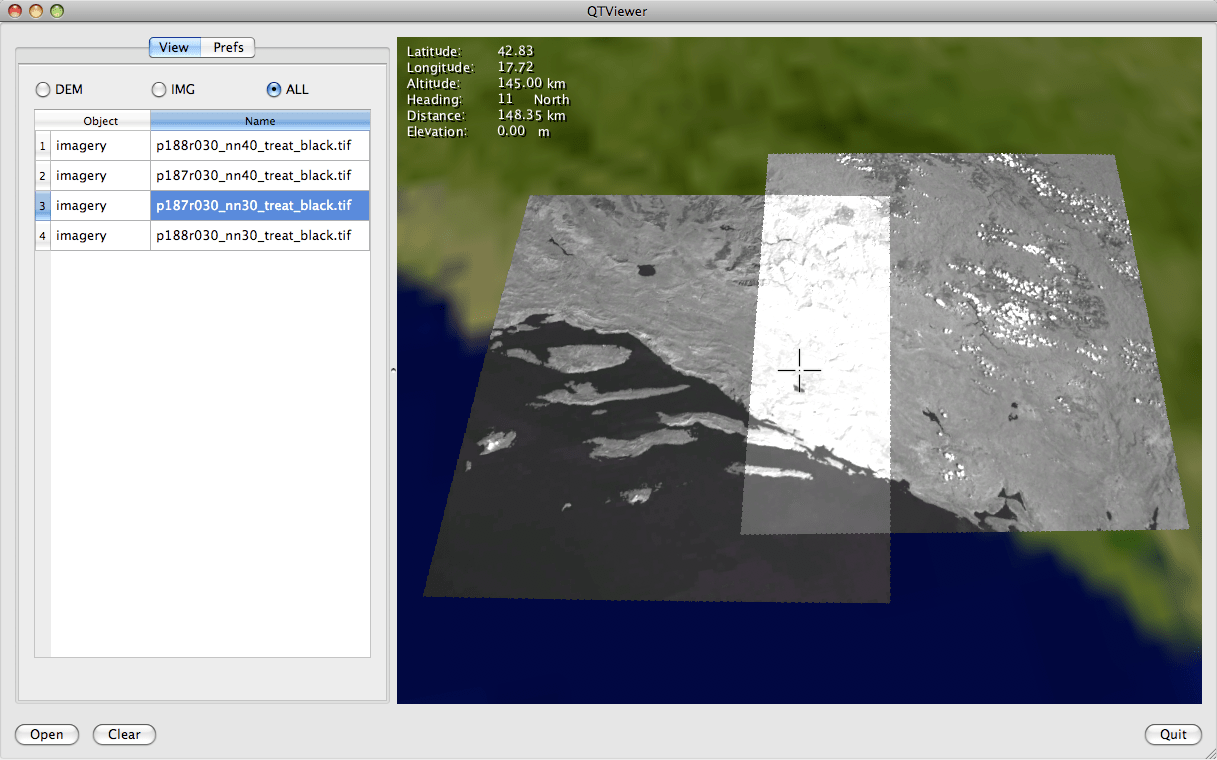Click the Longitude value 17.72
This screenshot has height=760, width=1217.
pyautogui.click(x=514, y=67)
